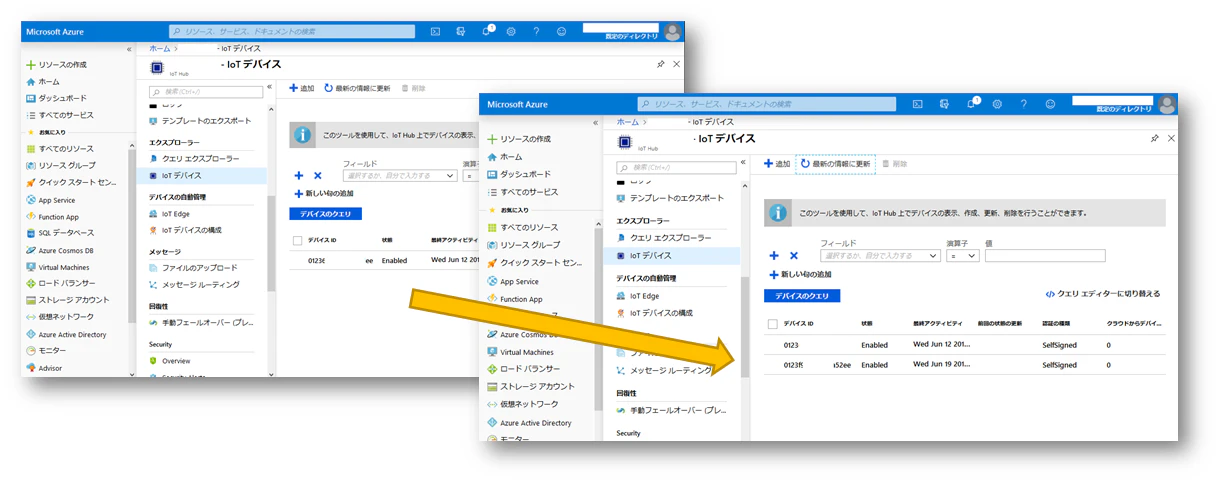This screenshot has height=483, width=1220.
Task: Select すべてのサービス in front window sidebar
Action: pos(522,191)
